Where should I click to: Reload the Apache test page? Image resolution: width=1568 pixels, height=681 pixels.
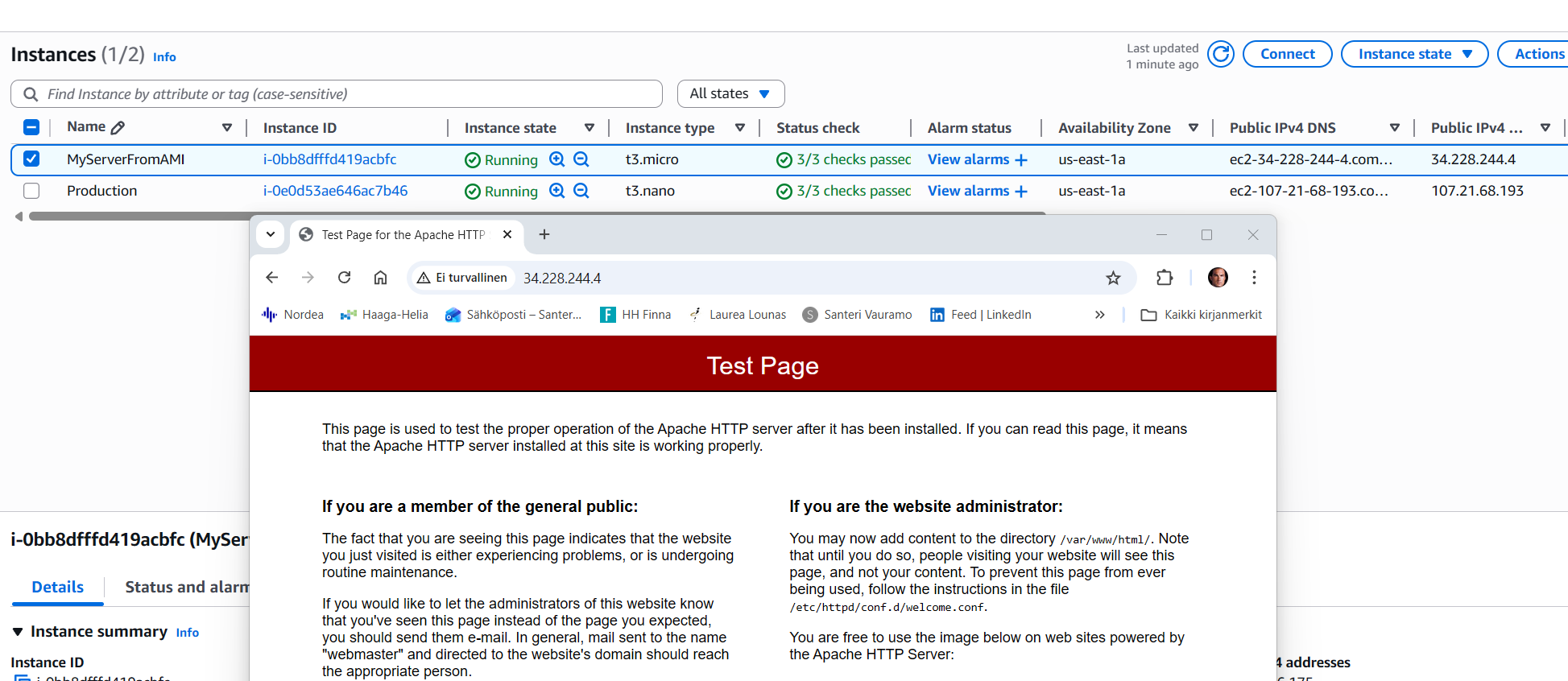345,278
